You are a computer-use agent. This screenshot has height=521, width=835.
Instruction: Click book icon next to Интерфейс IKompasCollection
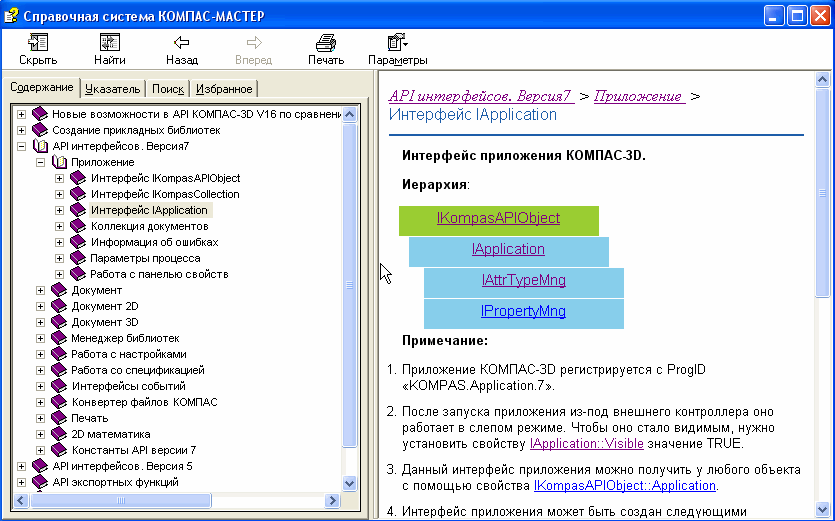[x=78, y=194]
